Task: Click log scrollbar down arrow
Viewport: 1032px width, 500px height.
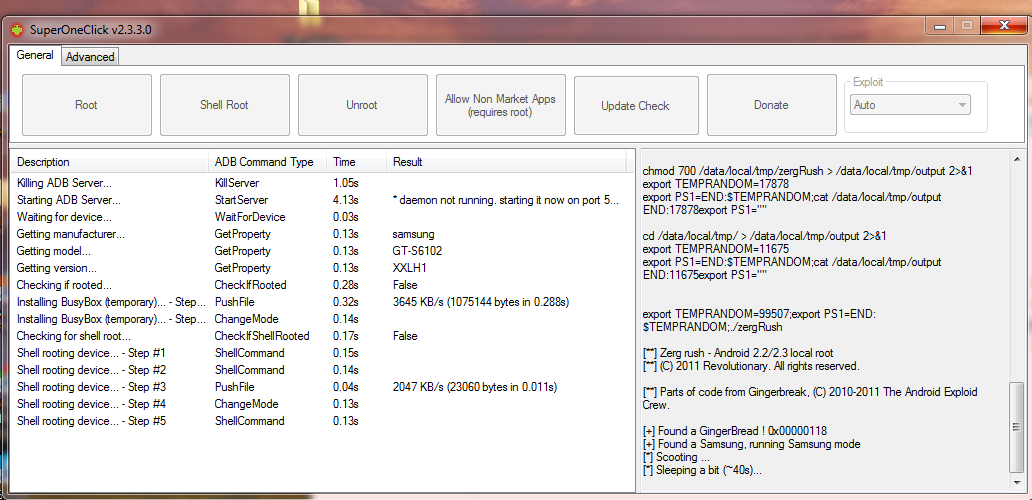Action: [x=1016, y=484]
